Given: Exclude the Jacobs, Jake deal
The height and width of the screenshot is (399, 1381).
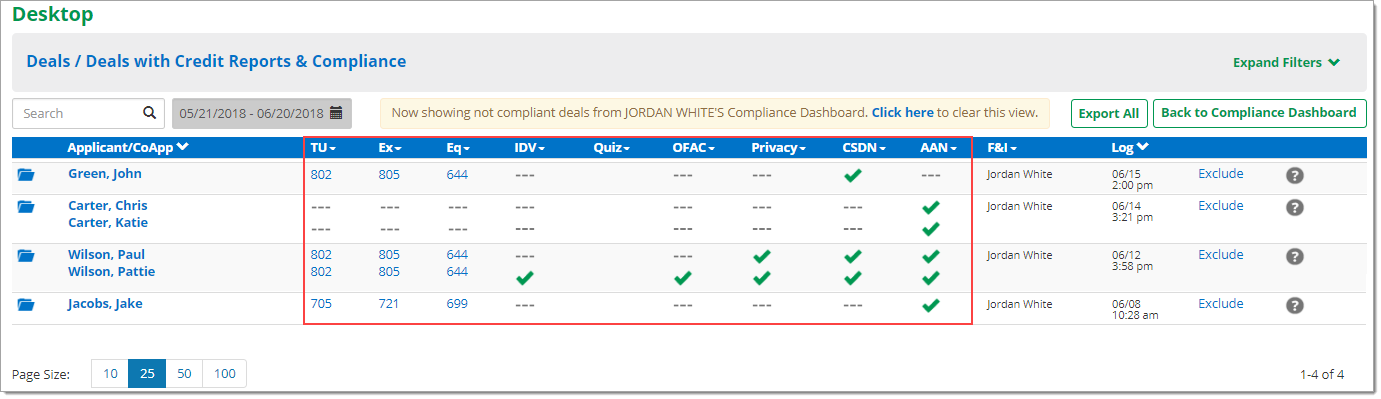Looking at the screenshot, I should click(1221, 304).
